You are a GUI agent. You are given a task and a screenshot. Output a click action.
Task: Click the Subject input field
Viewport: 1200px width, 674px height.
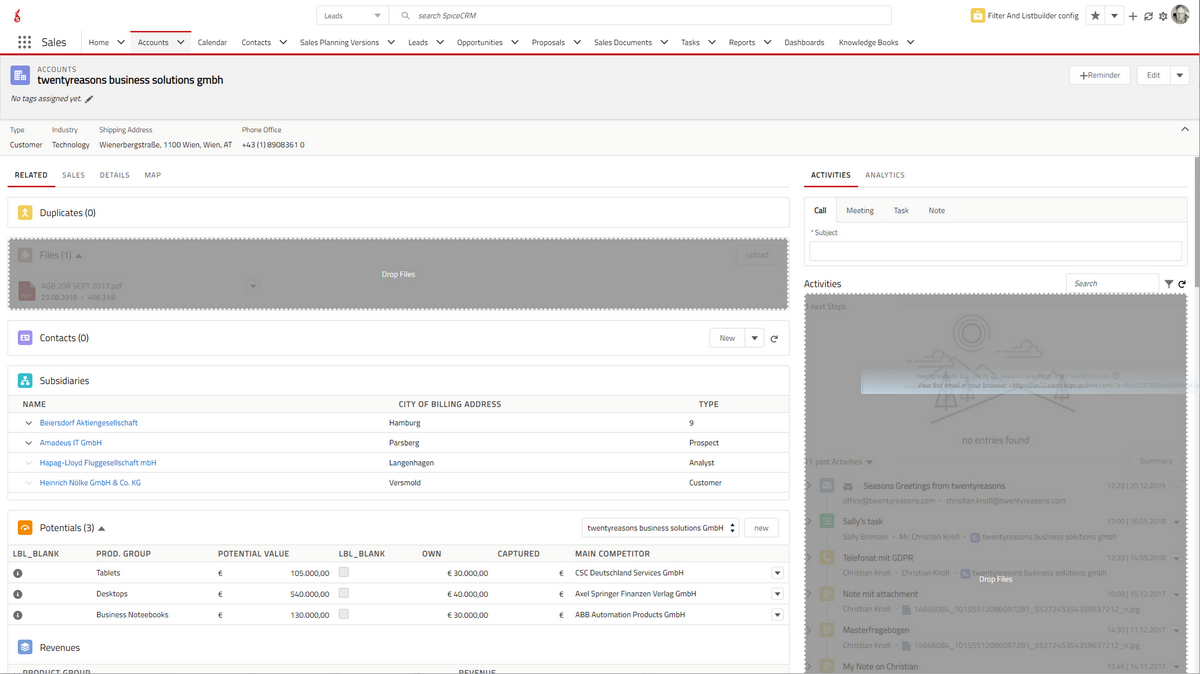tap(995, 251)
